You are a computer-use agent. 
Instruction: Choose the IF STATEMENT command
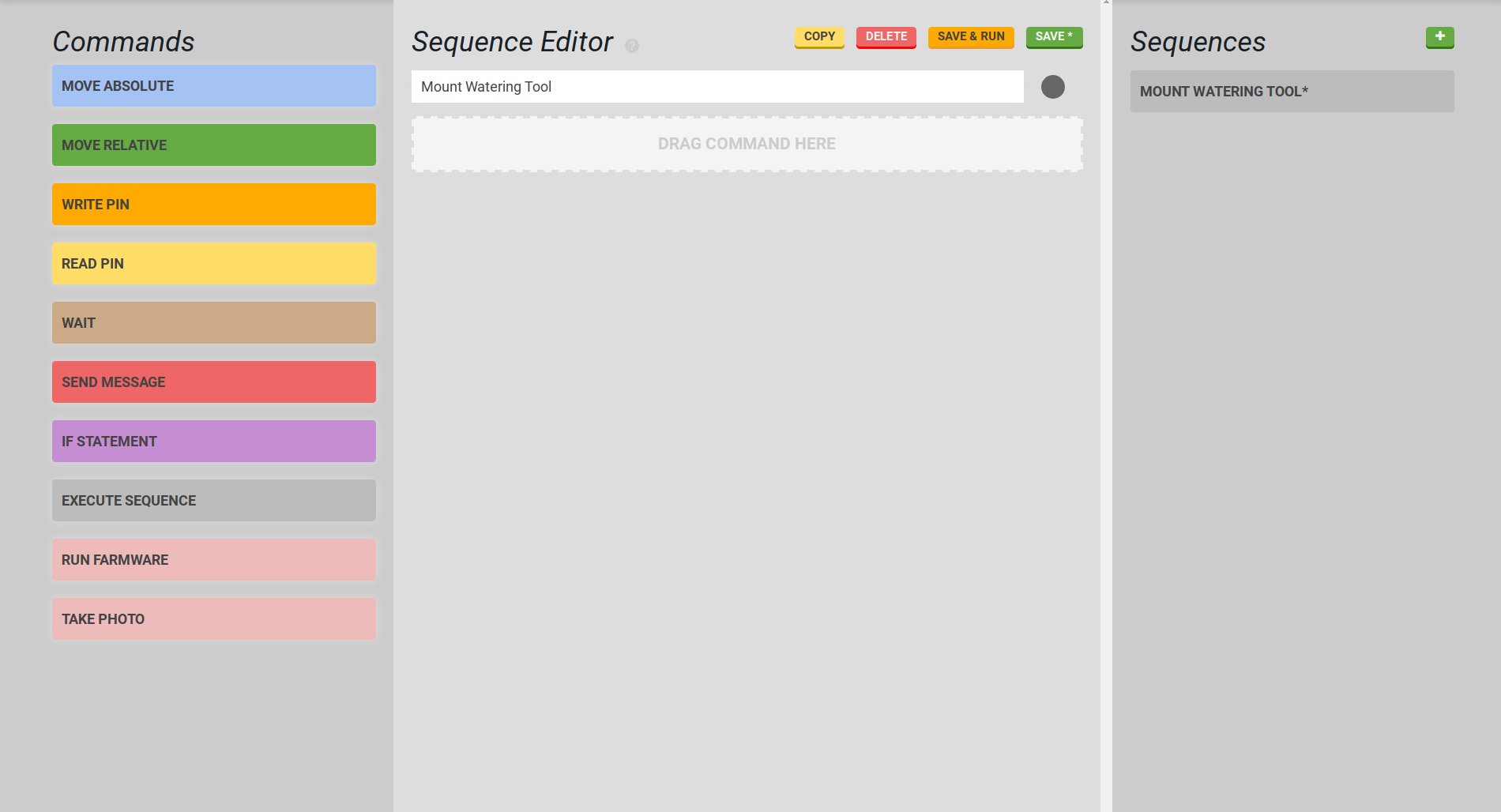click(x=214, y=442)
